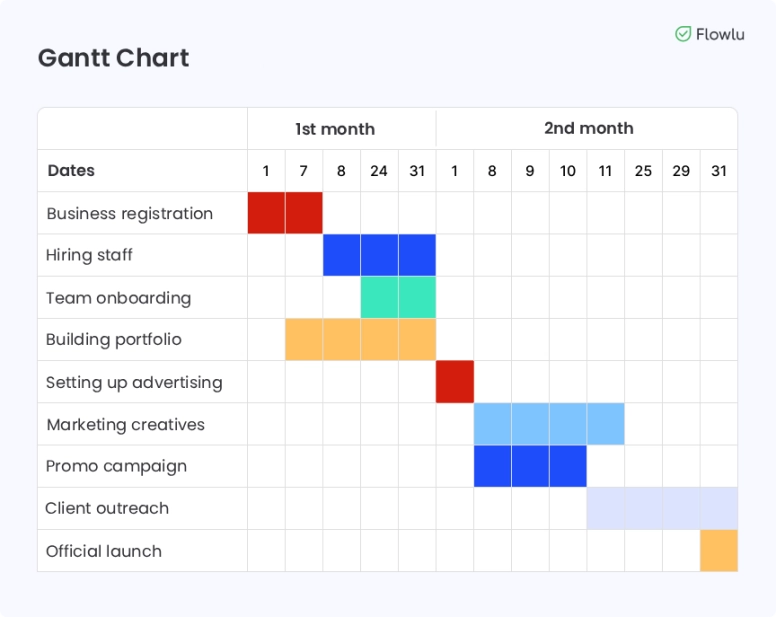Click the Building portfolio task label
This screenshot has height=617, width=776.
[114, 339]
